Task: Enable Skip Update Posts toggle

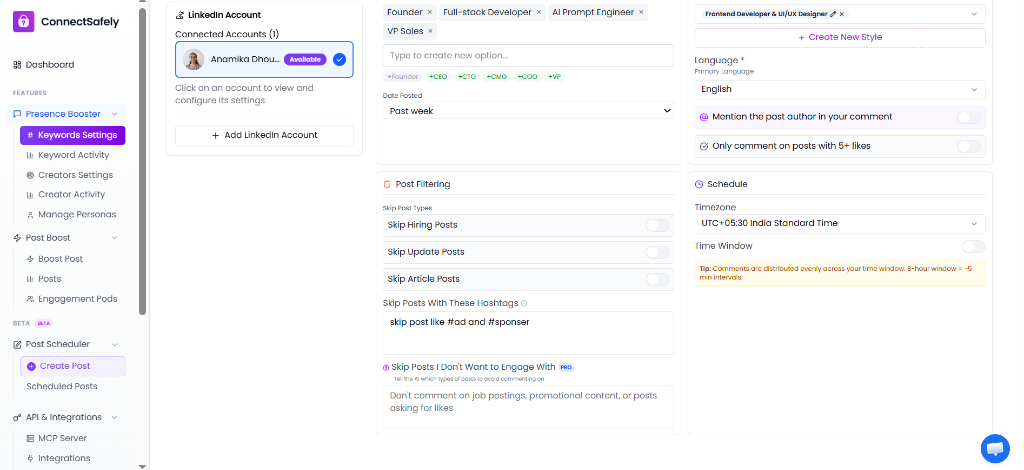Action: pyautogui.click(x=657, y=253)
